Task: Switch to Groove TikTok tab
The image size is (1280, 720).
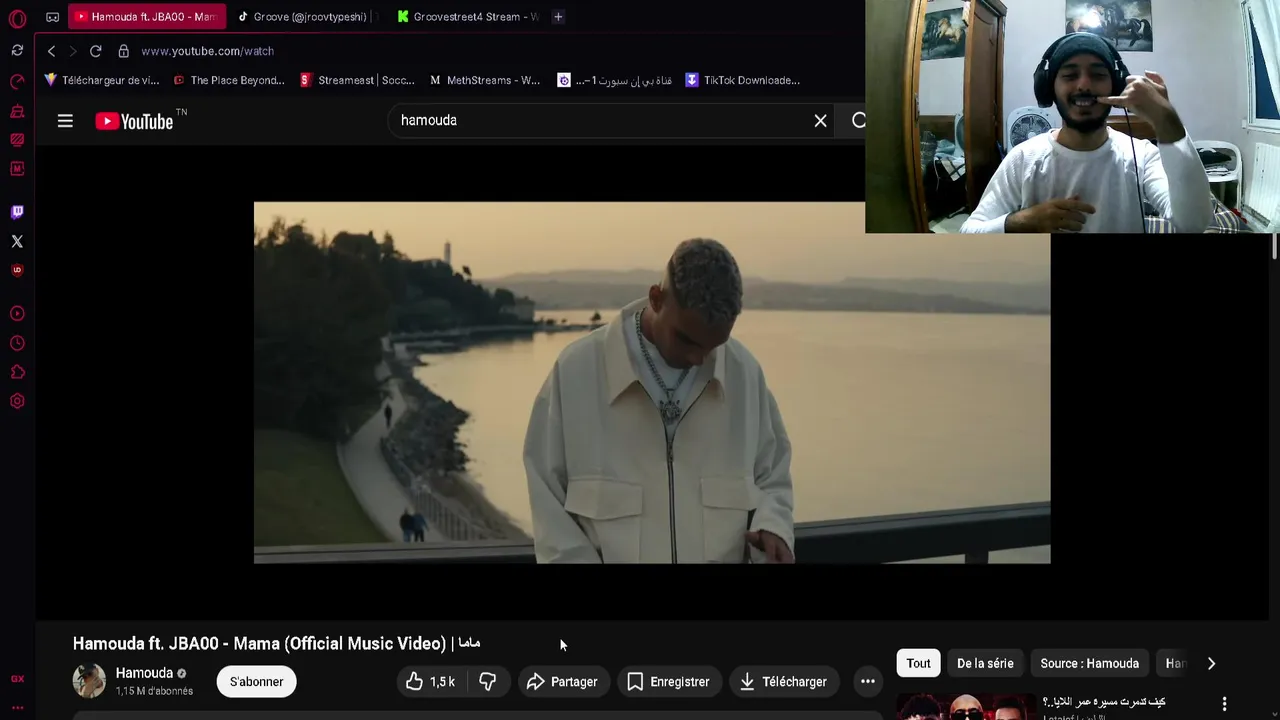Action: click(x=306, y=16)
